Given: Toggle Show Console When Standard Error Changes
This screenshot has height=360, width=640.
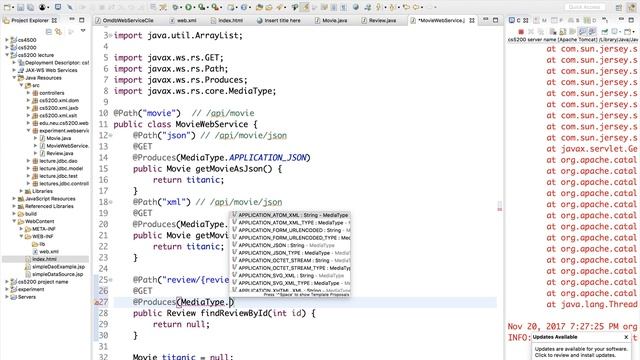Looking at the screenshot, I should 592,31.
